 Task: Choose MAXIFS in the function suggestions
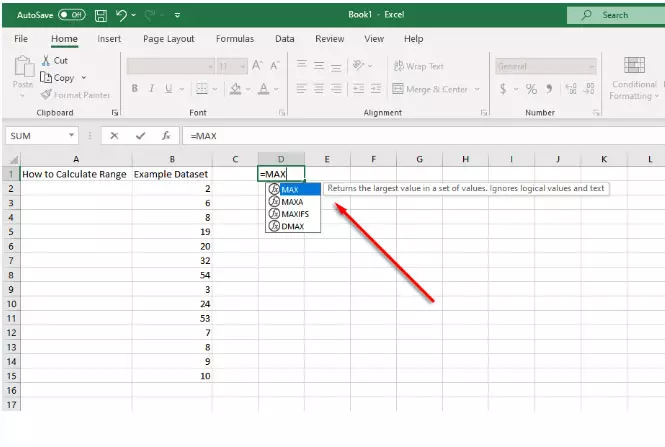point(293,214)
